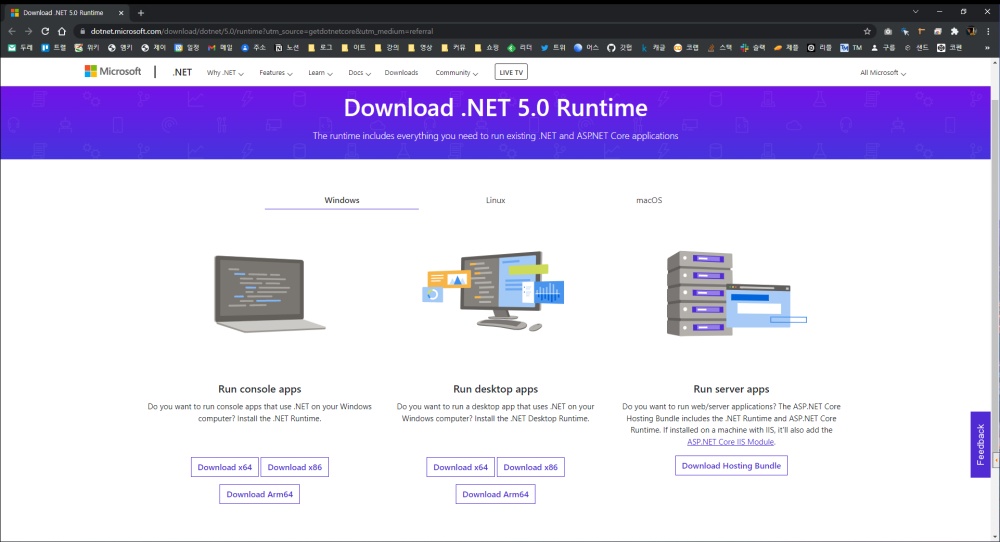Open the blue contacts person bookmark

pos(253,48)
